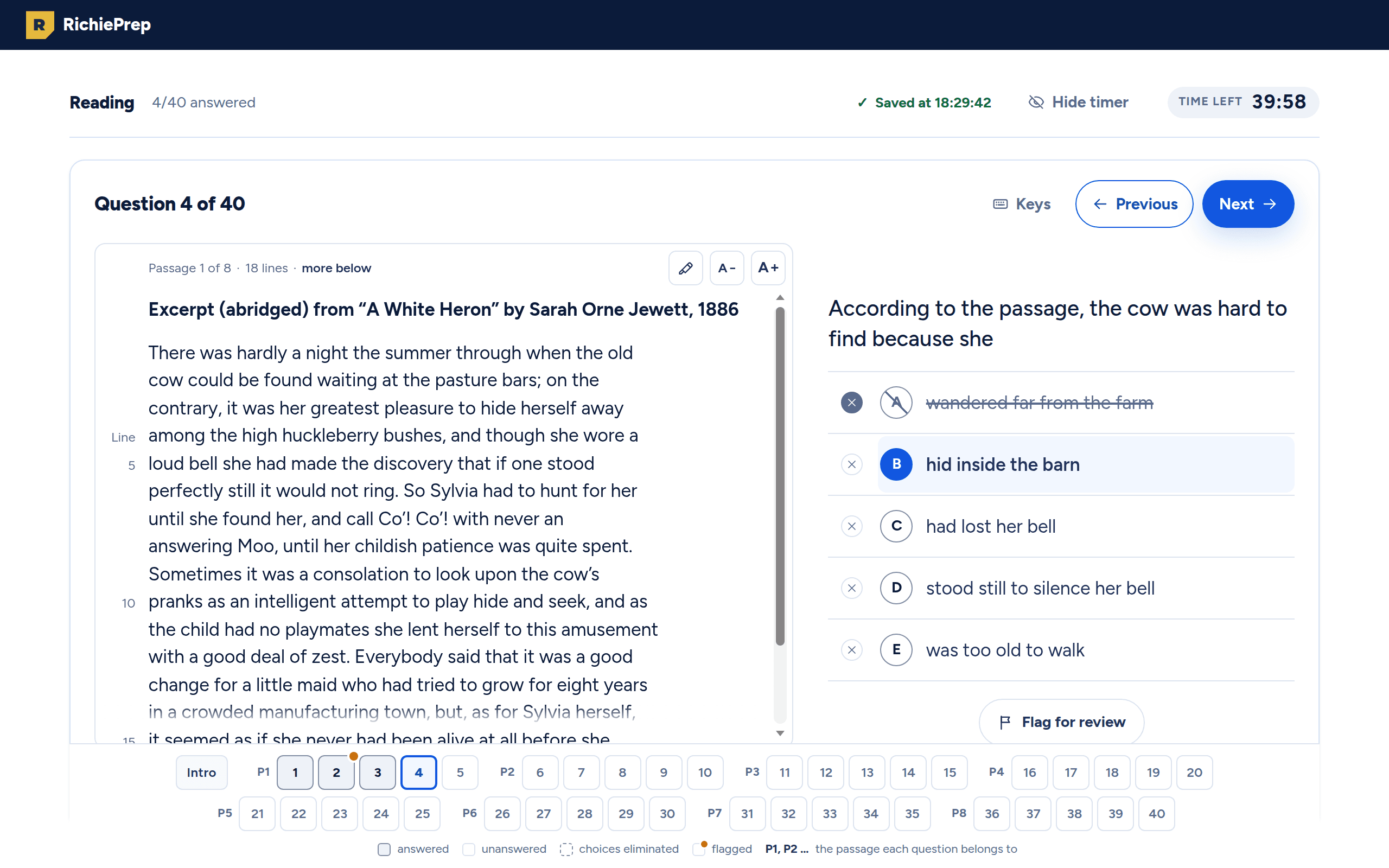The height and width of the screenshot is (868, 1389).
Task: Navigate to question 6 in P2
Action: pos(540,772)
